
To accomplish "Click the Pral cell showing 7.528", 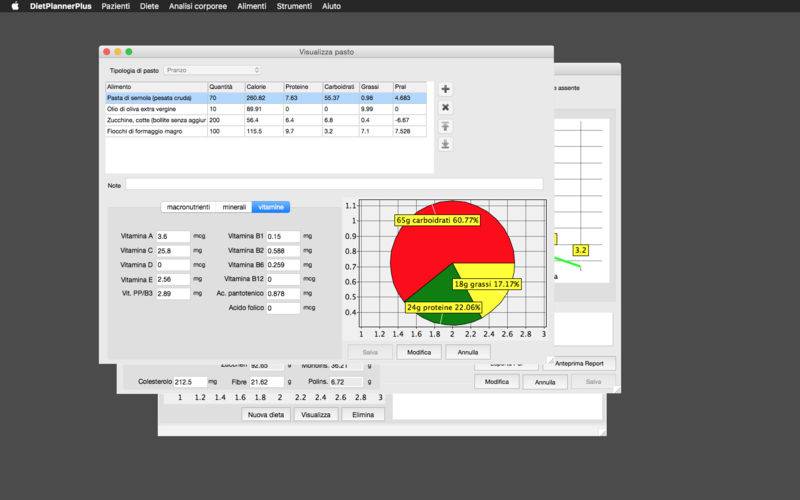I will [410, 132].
